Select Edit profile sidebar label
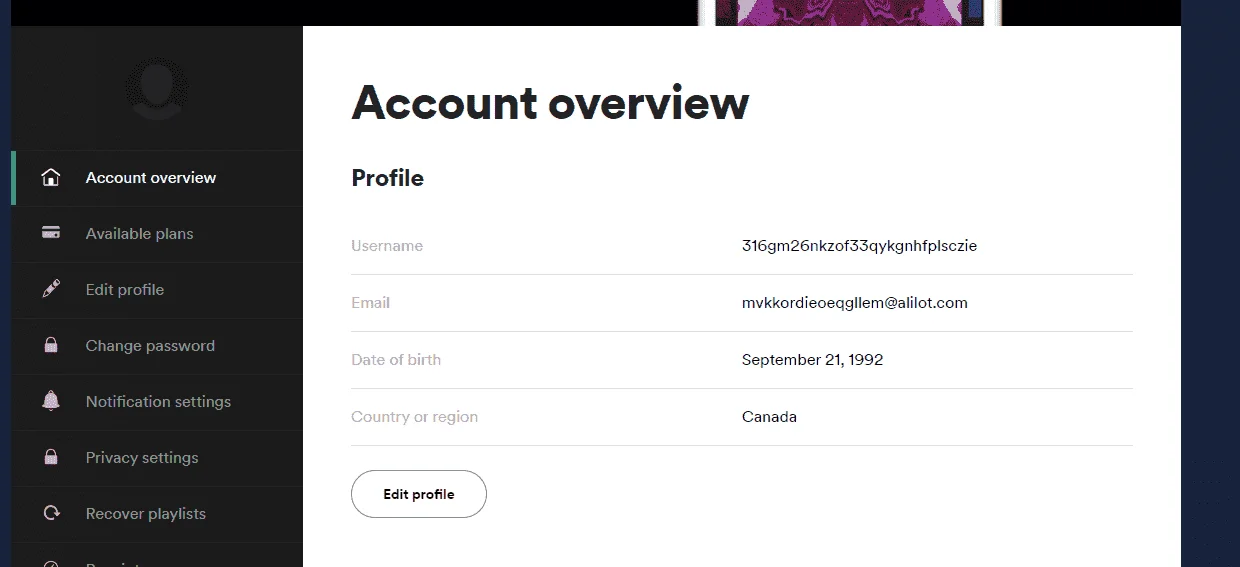Screen dimensions: 1240x567 pos(125,290)
